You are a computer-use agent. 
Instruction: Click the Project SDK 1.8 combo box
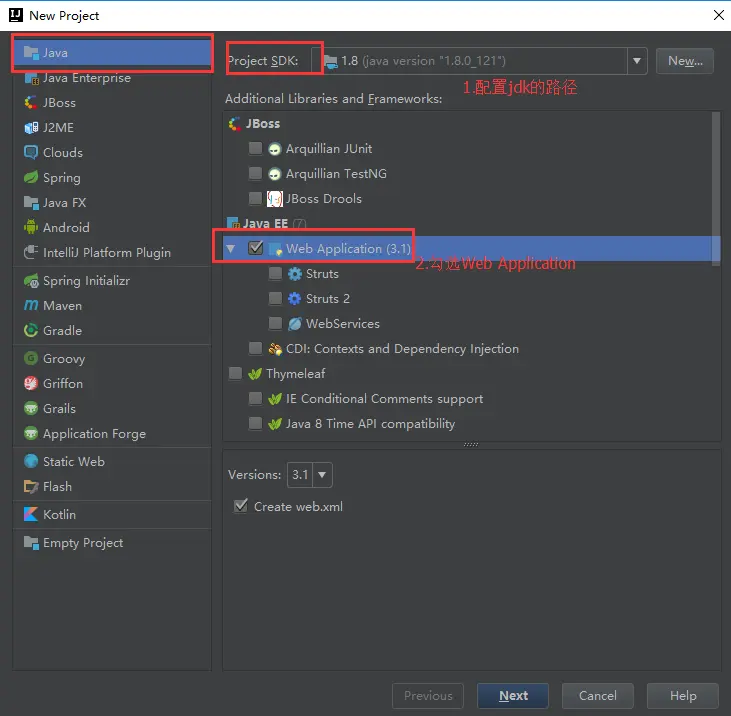point(479,61)
